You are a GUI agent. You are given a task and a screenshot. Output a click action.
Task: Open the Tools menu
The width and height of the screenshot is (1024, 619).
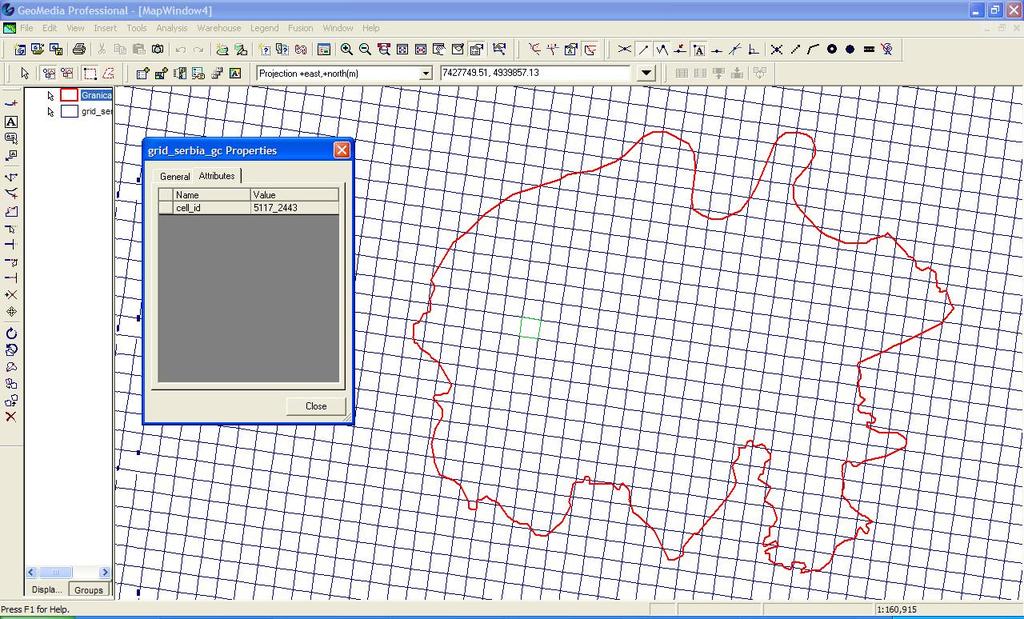tap(136, 28)
